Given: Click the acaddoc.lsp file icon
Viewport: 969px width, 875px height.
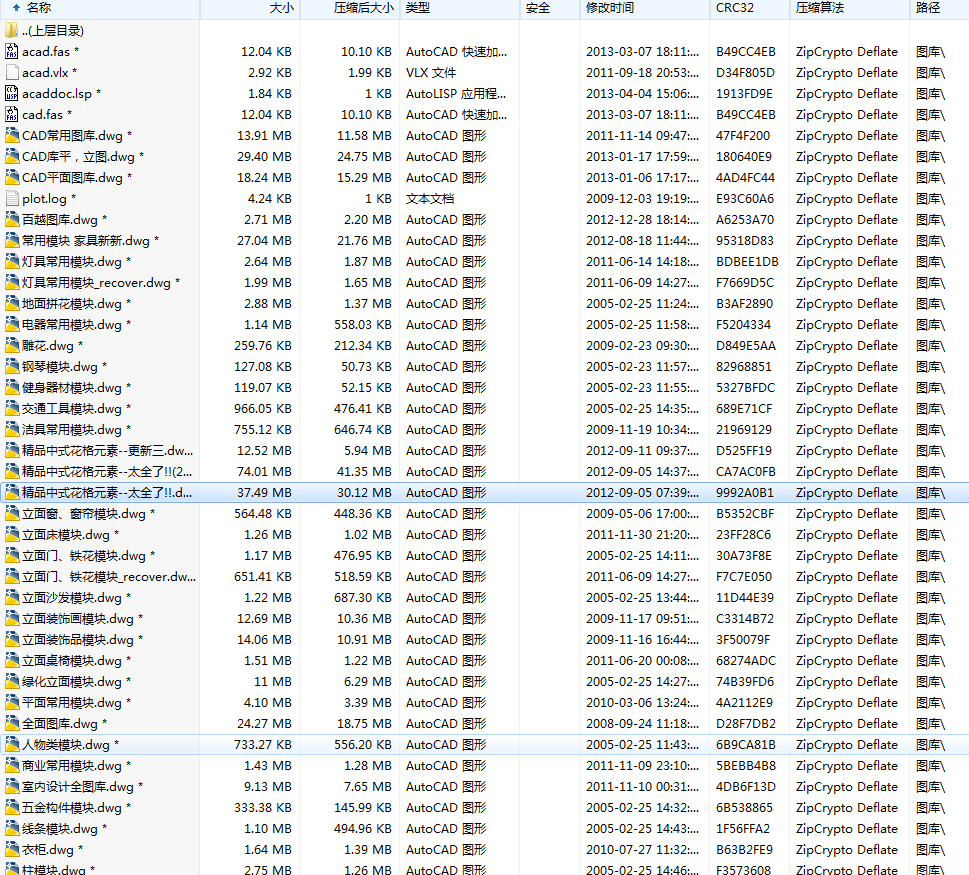Looking at the screenshot, I should [11, 93].
